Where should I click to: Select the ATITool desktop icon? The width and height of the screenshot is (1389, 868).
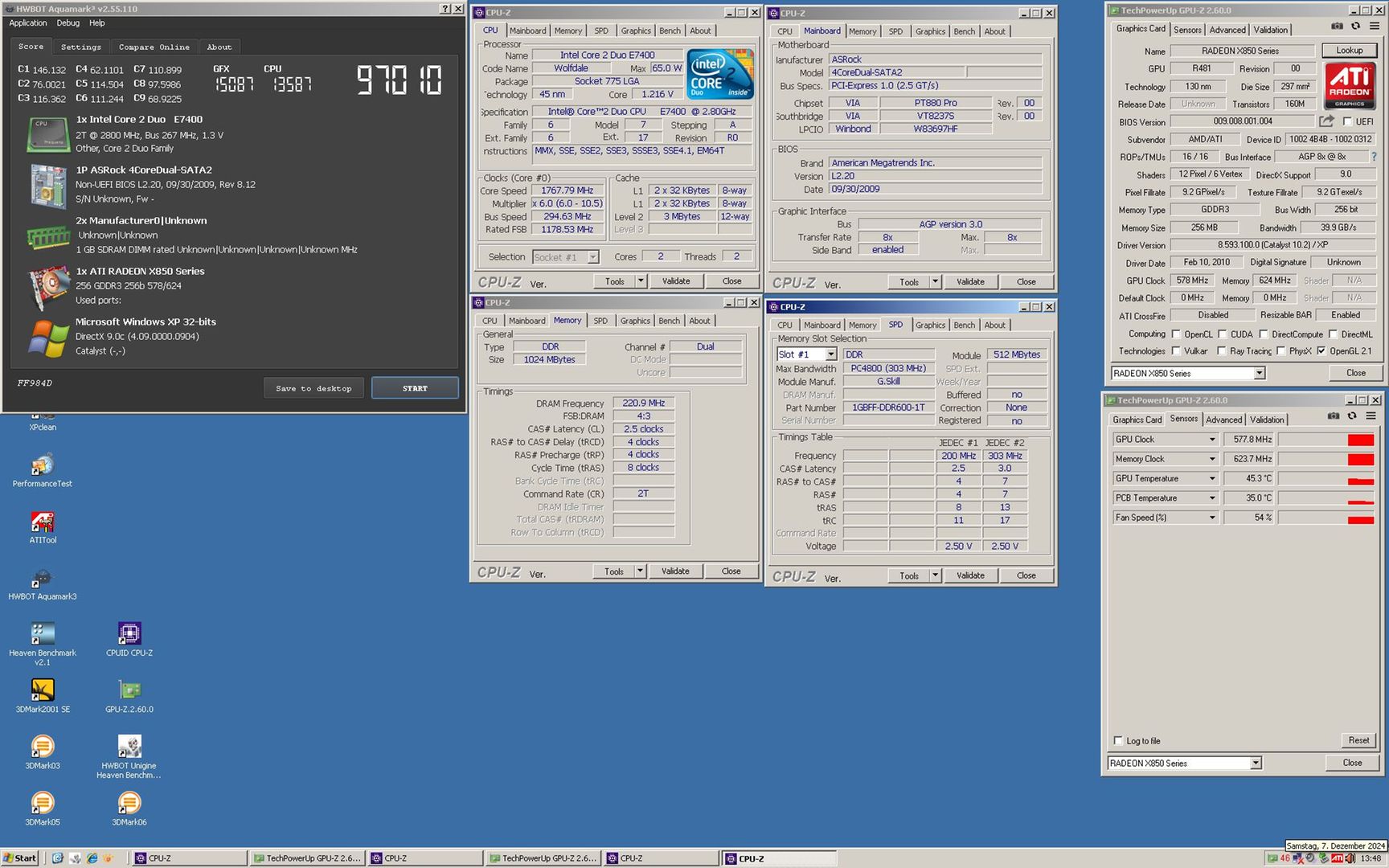click(43, 527)
